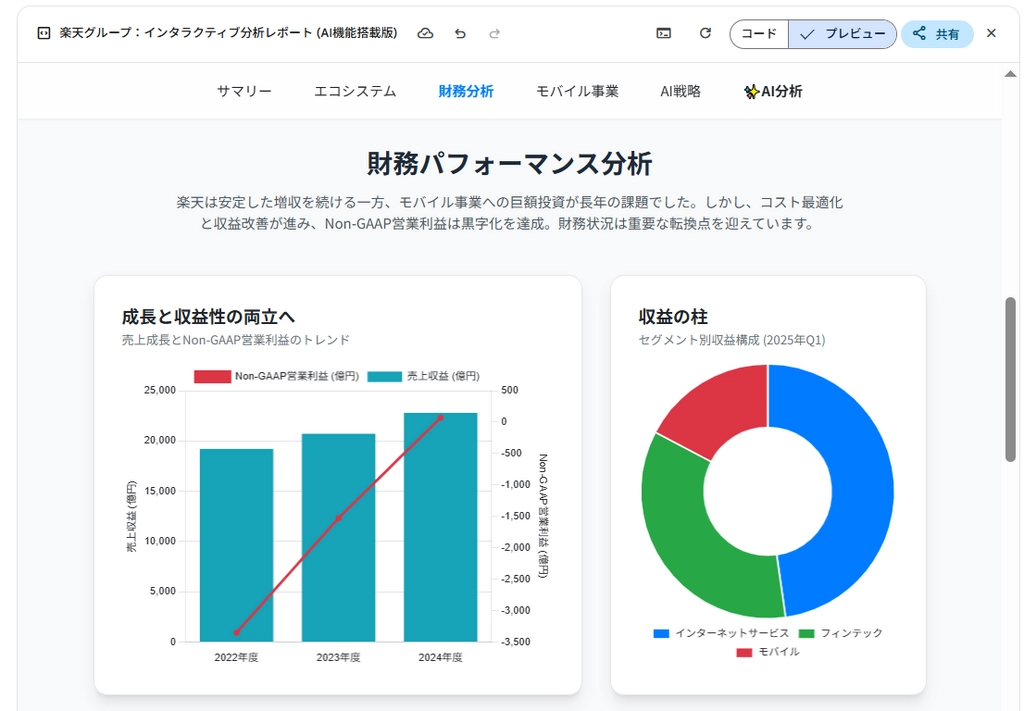Open the AI分析 tab
Screen dimensions: 1024x711
point(773,91)
